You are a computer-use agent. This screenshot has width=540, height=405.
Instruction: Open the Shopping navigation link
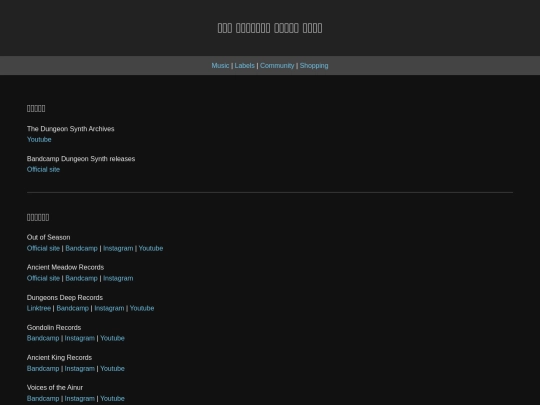(x=314, y=65)
